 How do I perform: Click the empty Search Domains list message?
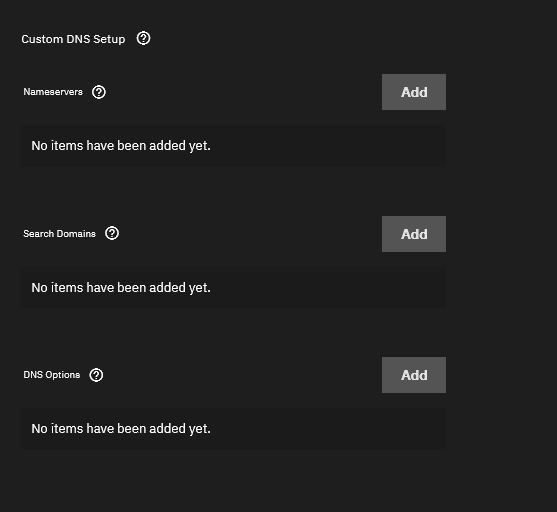121,287
